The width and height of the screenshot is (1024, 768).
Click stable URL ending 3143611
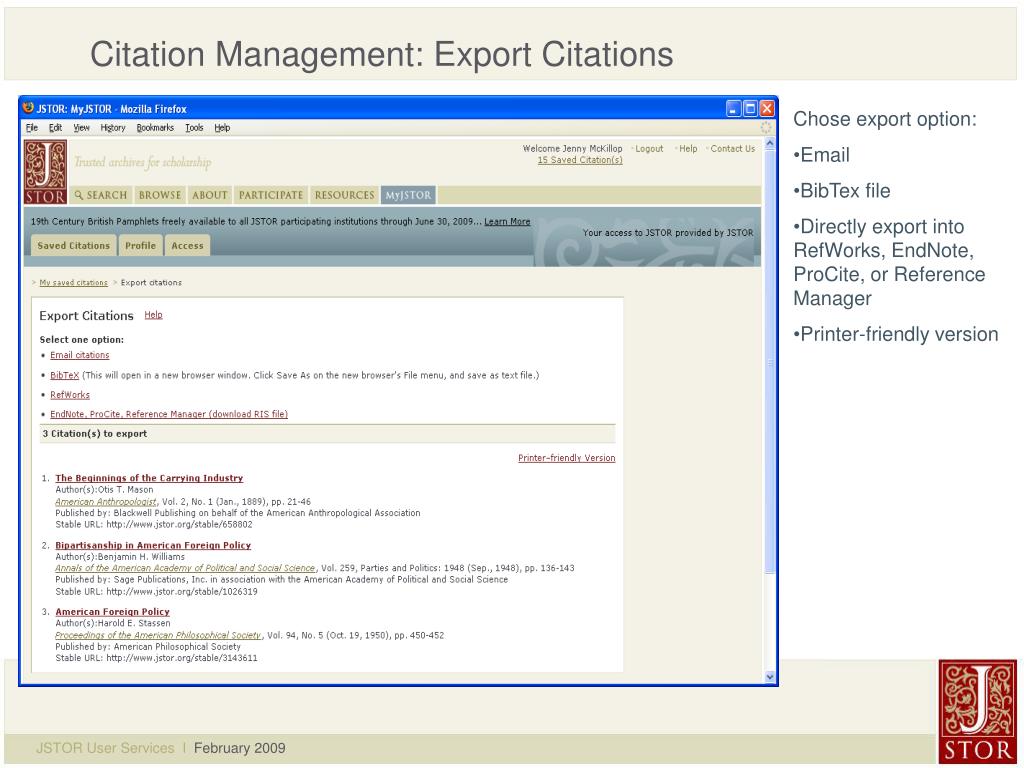182,658
